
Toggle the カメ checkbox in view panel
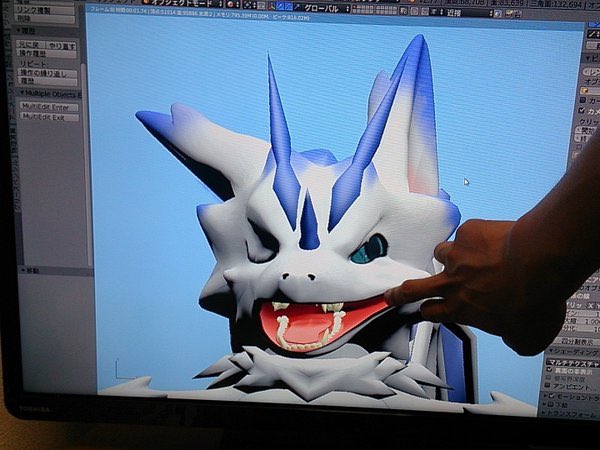(583, 111)
